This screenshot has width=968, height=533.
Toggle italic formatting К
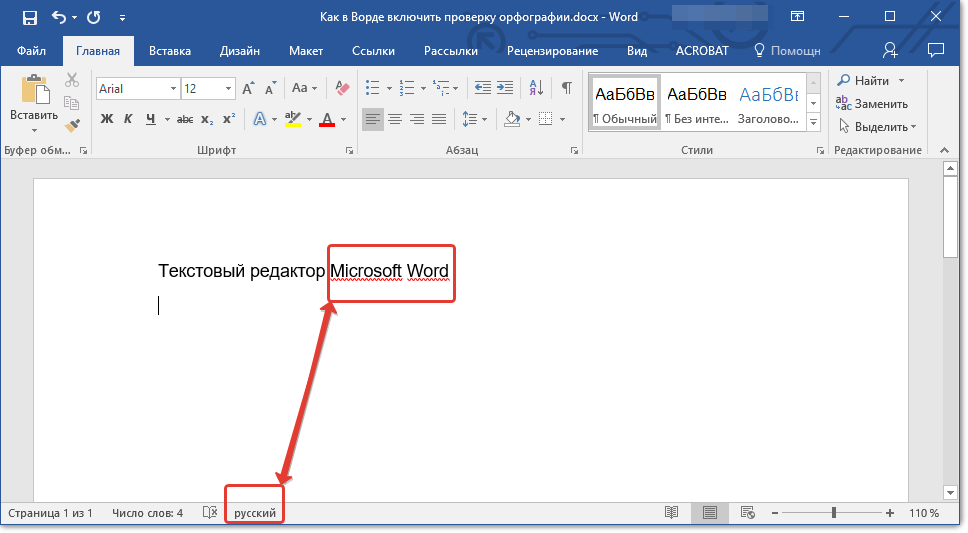coord(128,119)
